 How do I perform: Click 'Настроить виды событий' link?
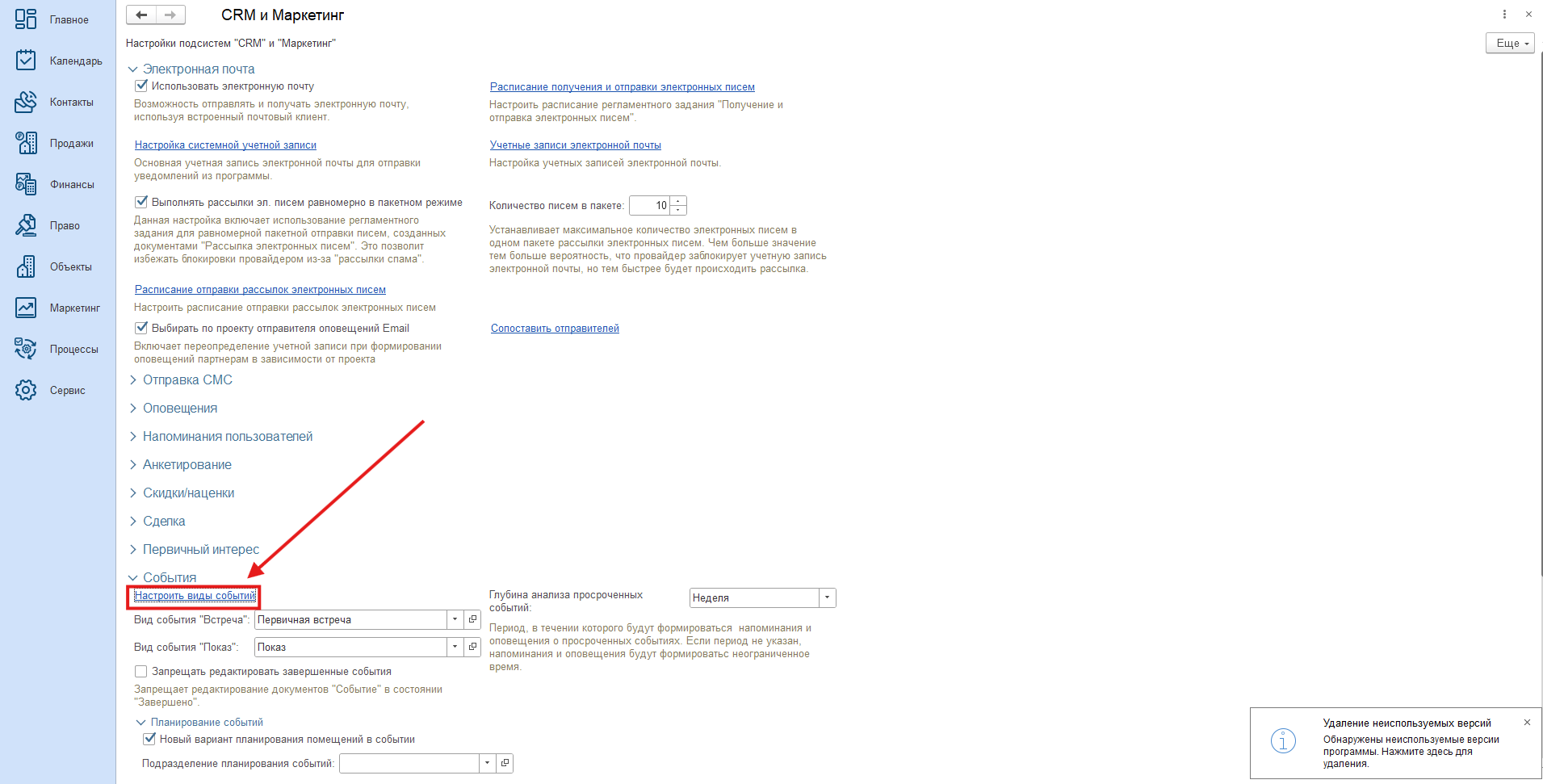(x=195, y=596)
